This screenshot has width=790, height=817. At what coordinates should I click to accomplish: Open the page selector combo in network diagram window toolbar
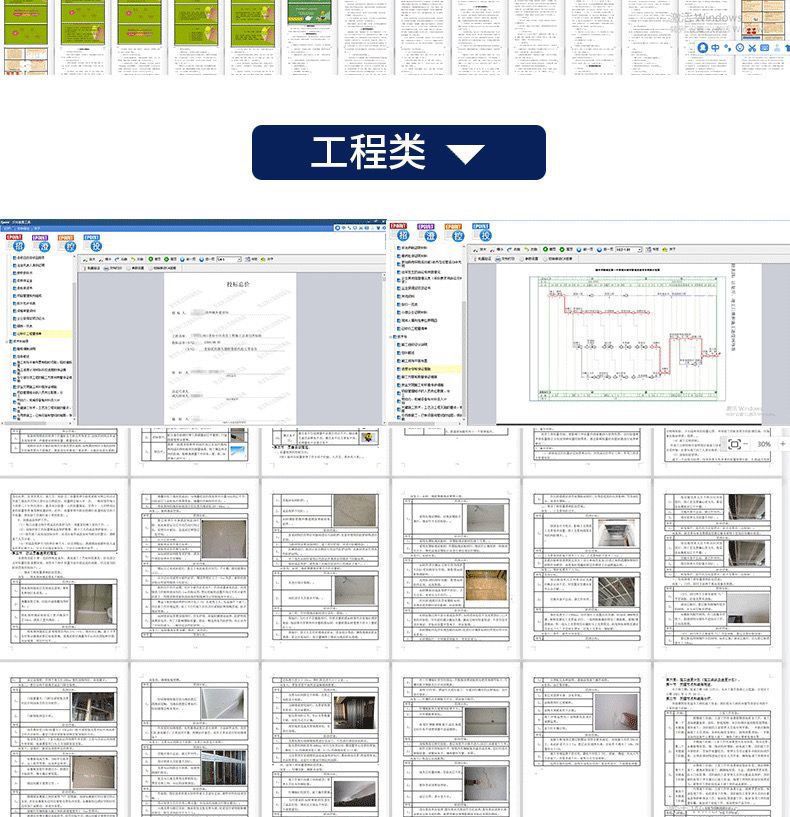tap(628, 250)
